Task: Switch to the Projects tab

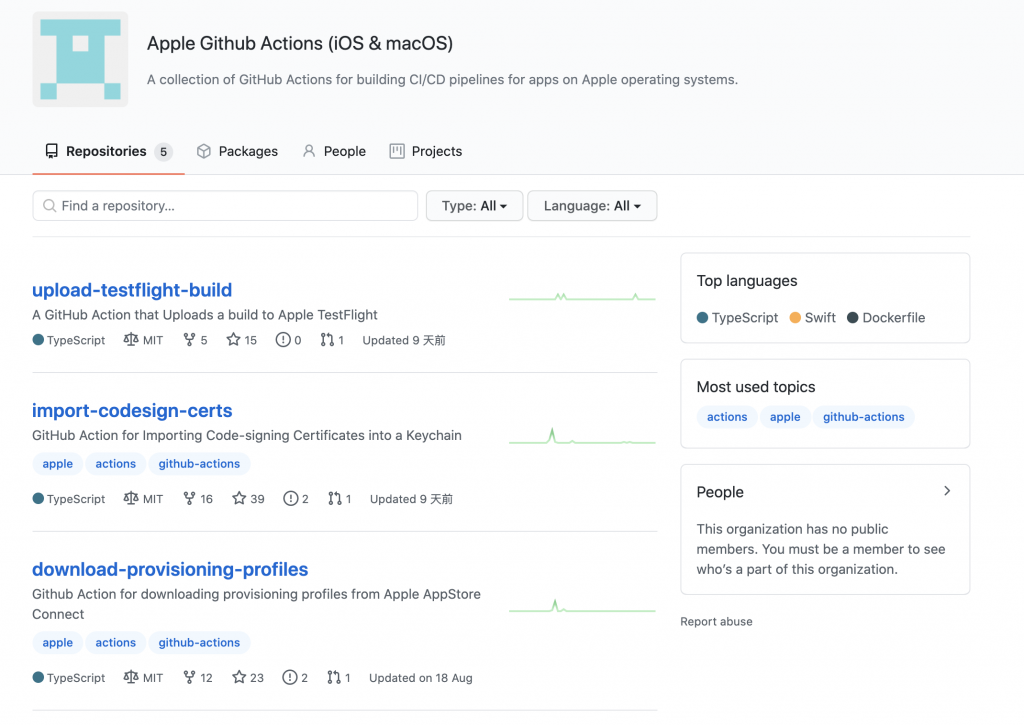Action: tap(426, 152)
